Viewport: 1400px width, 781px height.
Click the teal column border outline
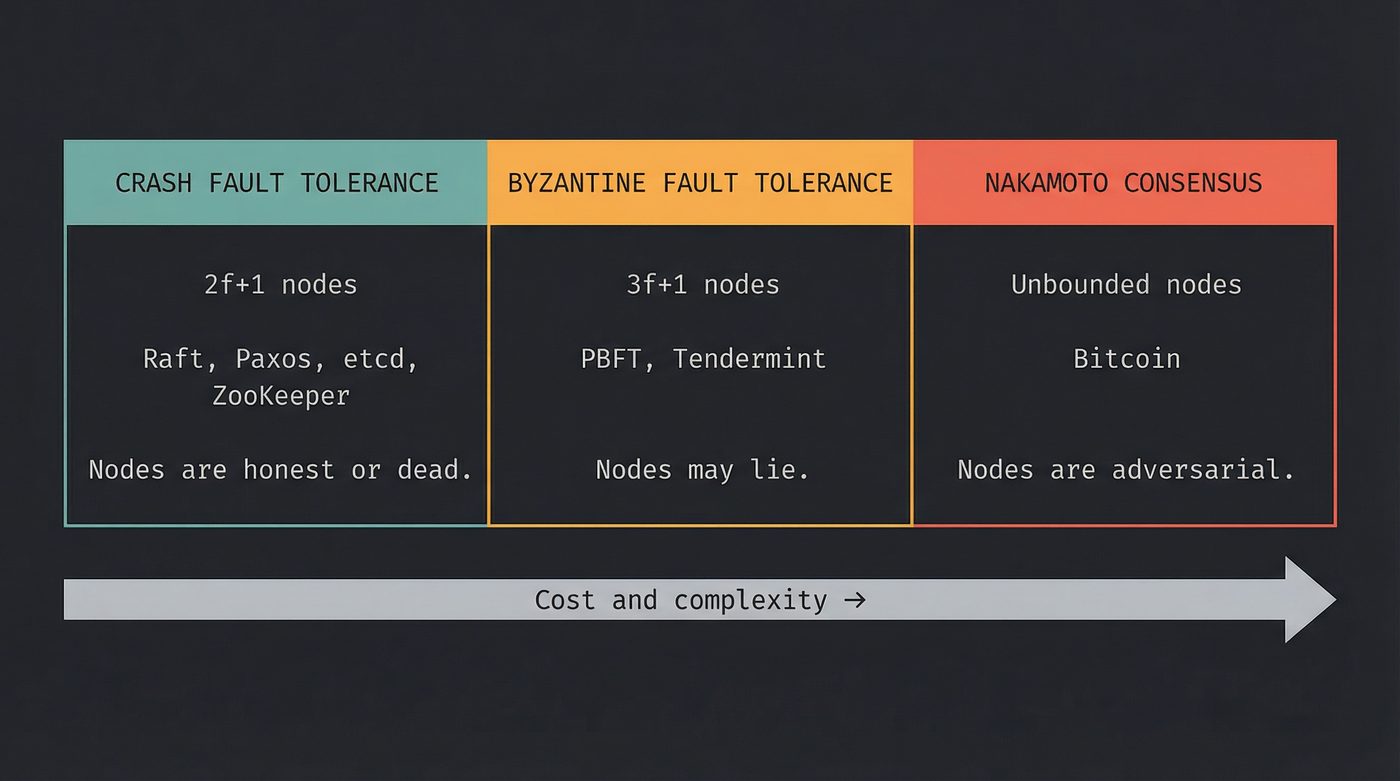pyautogui.click(x=66, y=370)
